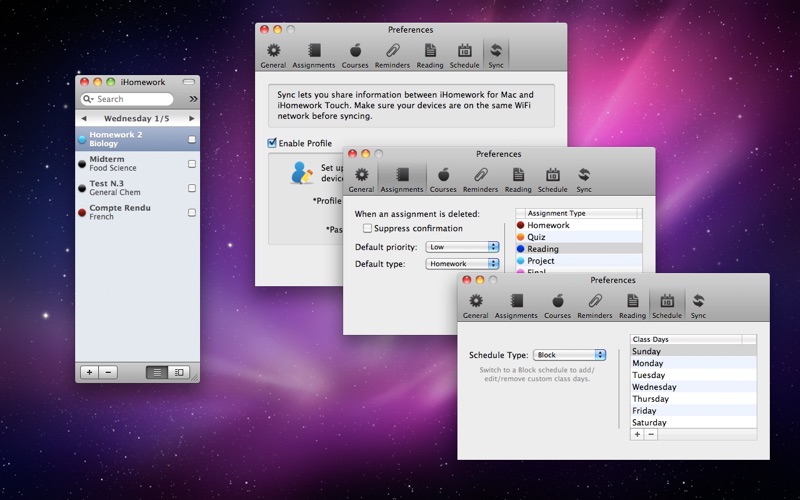Click iHomework toolbar toggle pill button
The image size is (800, 500).
pyautogui.click(x=189, y=82)
